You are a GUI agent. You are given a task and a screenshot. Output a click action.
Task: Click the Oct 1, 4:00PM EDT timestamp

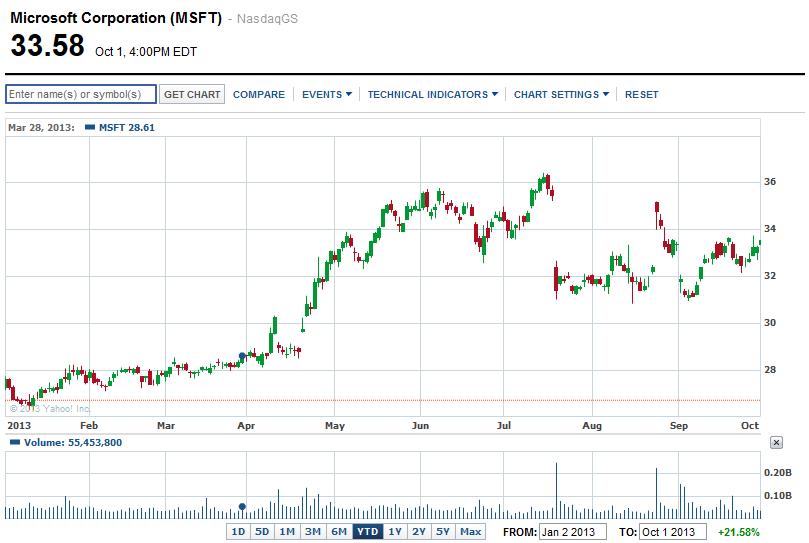(x=146, y=52)
